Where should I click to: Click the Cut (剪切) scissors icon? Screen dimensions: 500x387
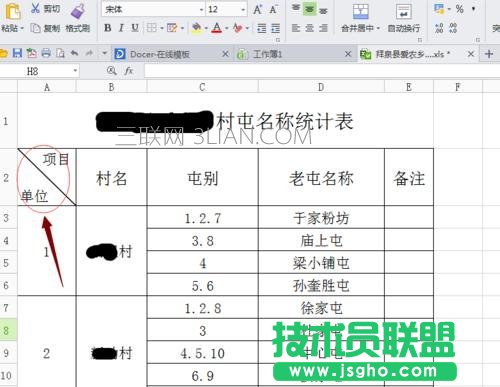[x=35, y=8]
